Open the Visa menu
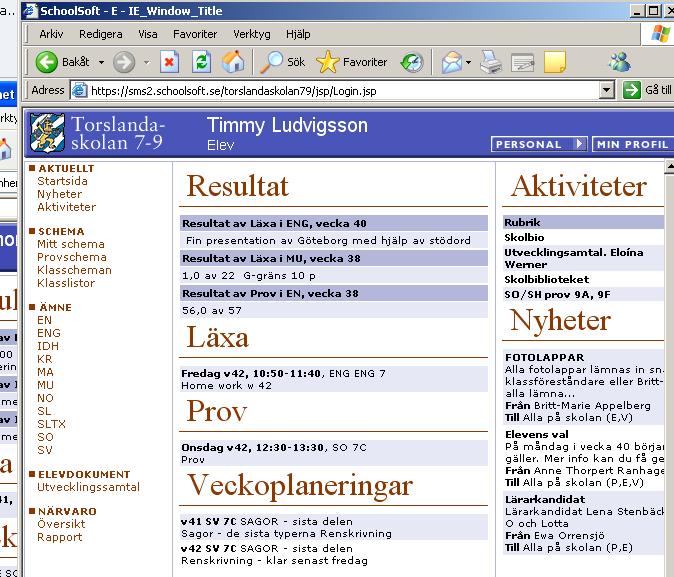Viewport: 674px width, 577px height. tap(147, 34)
